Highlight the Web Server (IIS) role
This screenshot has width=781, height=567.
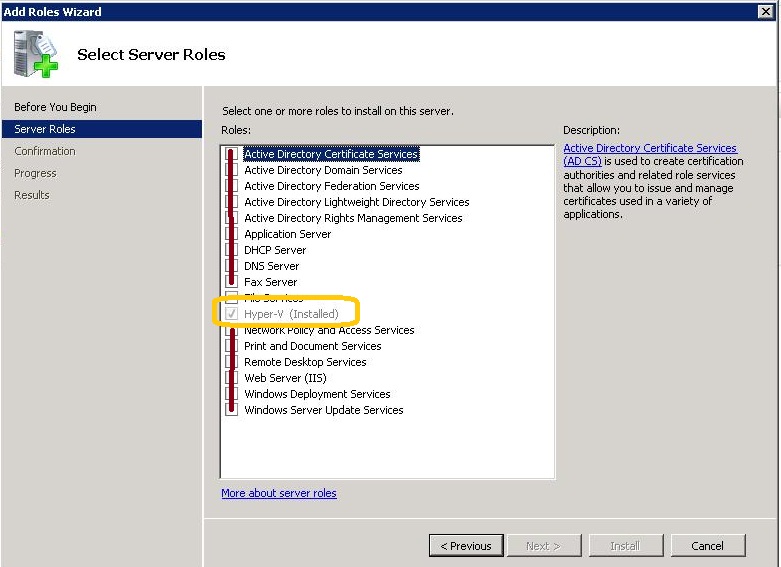285,378
